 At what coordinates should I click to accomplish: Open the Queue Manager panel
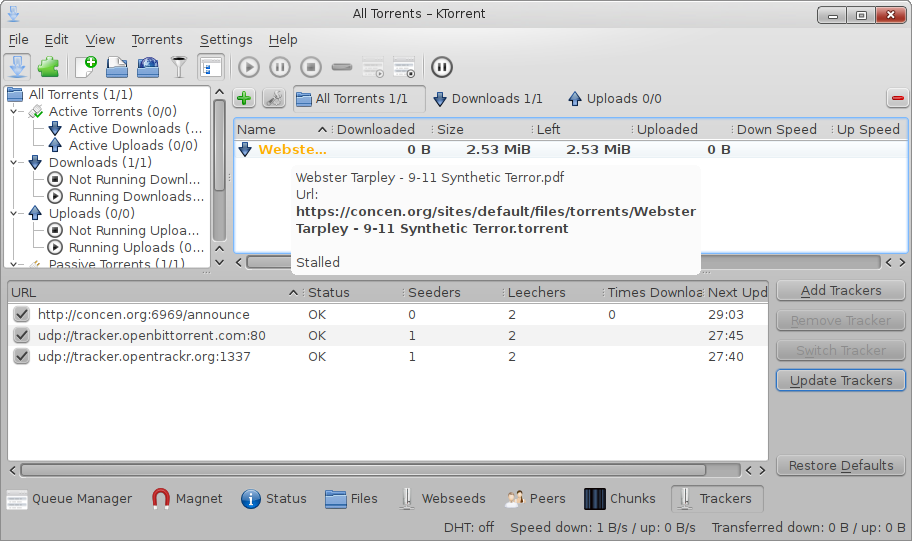[x=69, y=499]
